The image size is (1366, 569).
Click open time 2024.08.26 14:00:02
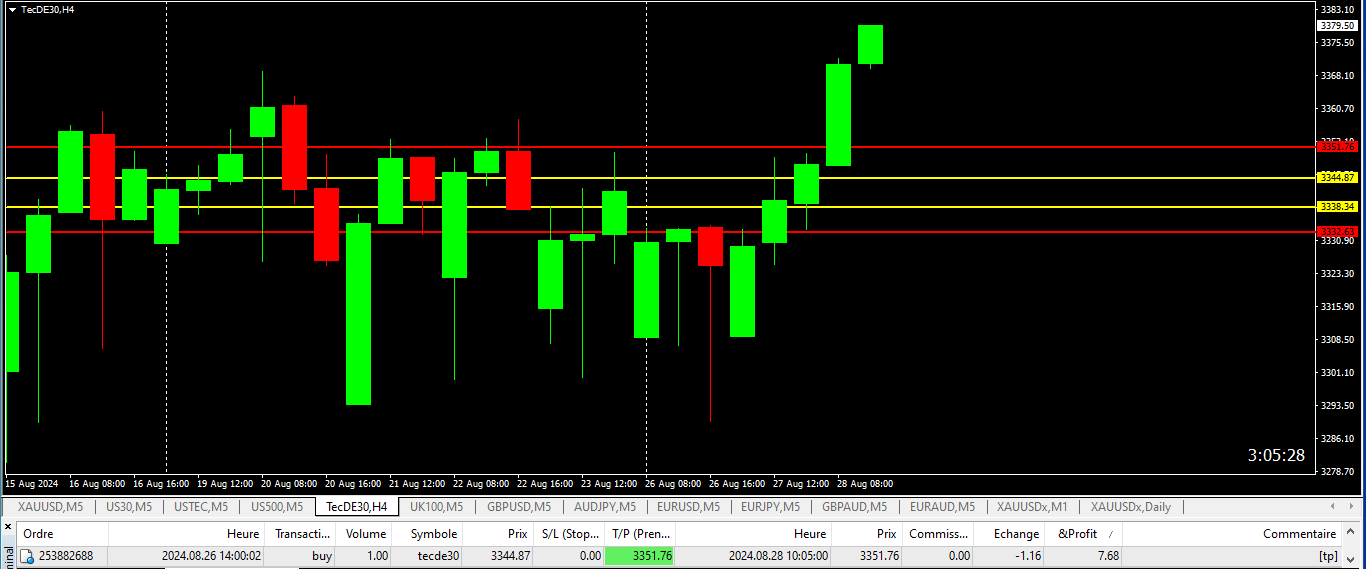point(212,556)
